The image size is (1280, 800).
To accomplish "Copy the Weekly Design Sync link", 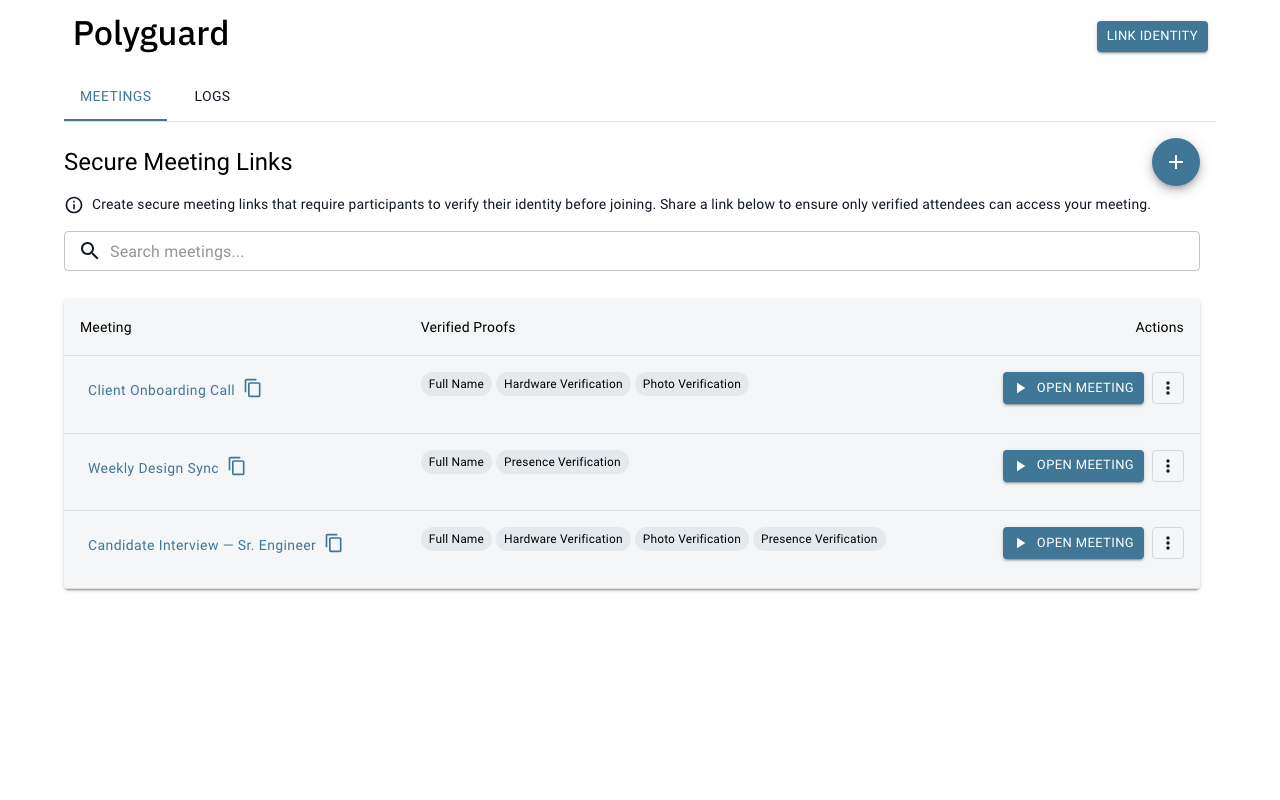I will click(x=237, y=467).
